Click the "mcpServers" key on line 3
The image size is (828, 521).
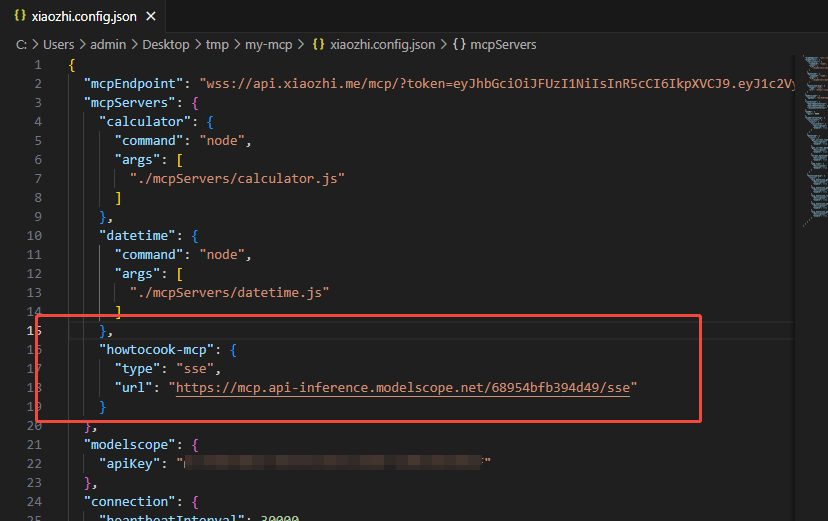coord(130,103)
